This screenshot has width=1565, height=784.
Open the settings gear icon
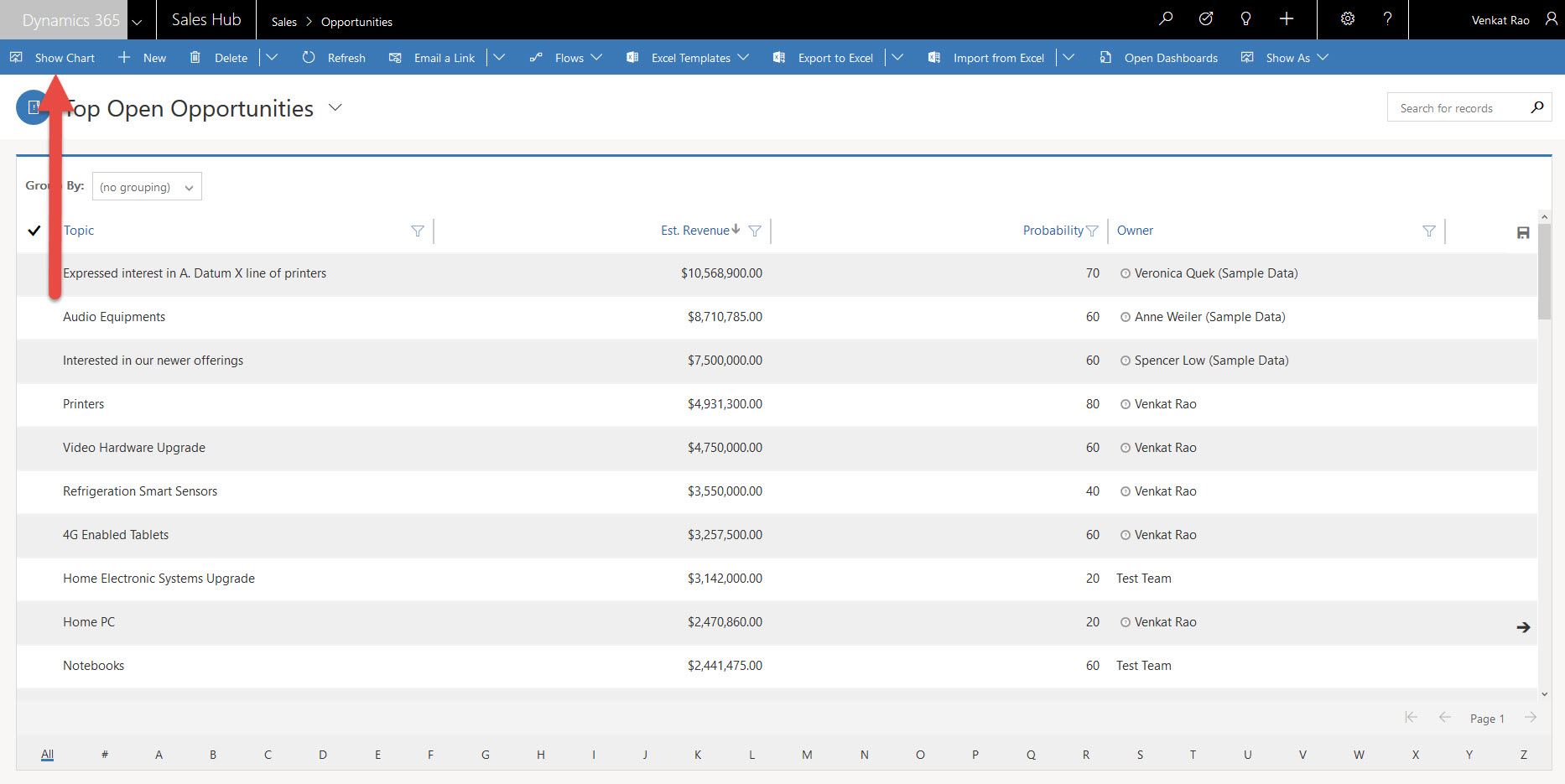tap(1347, 18)
